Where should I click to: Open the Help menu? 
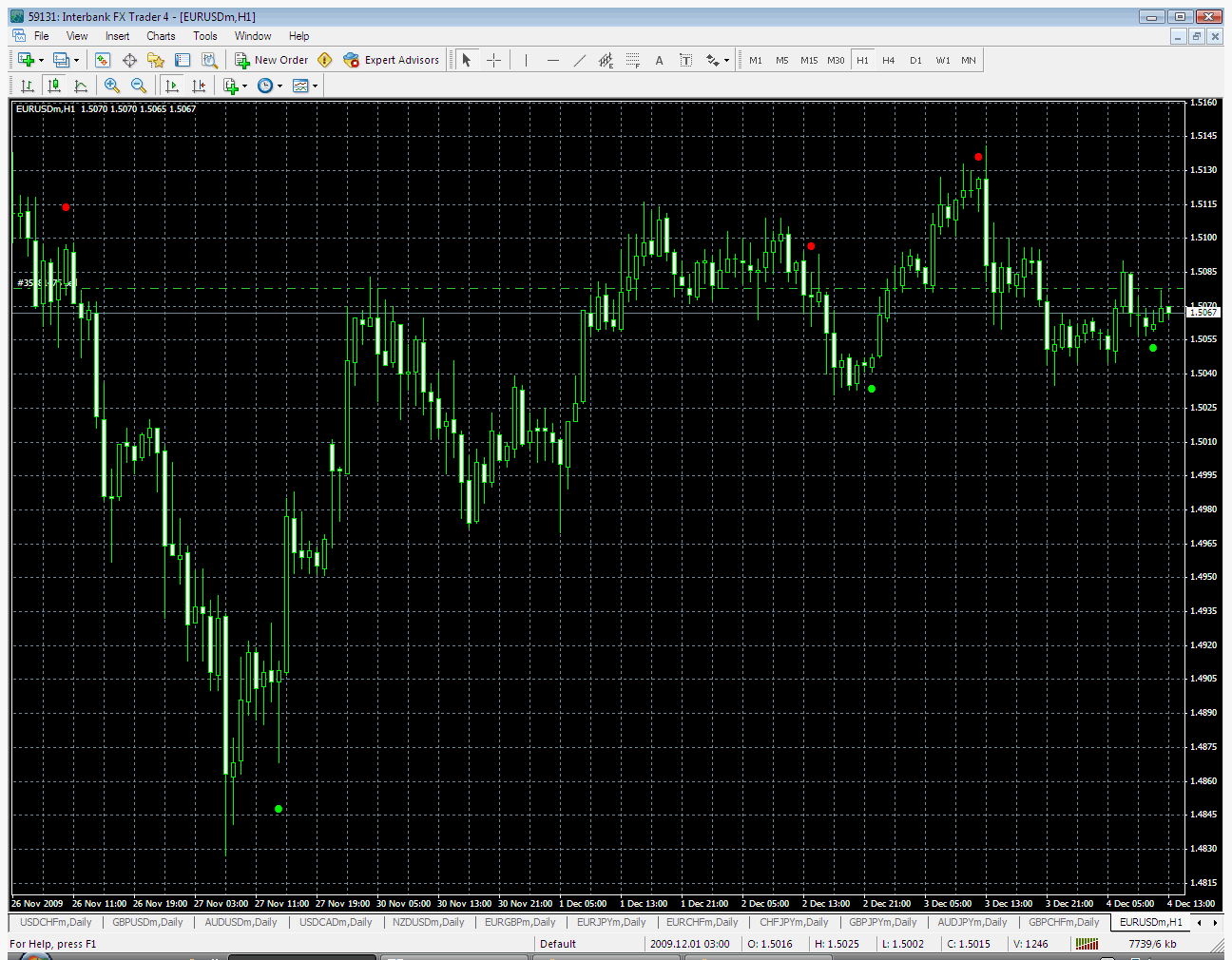299,36
